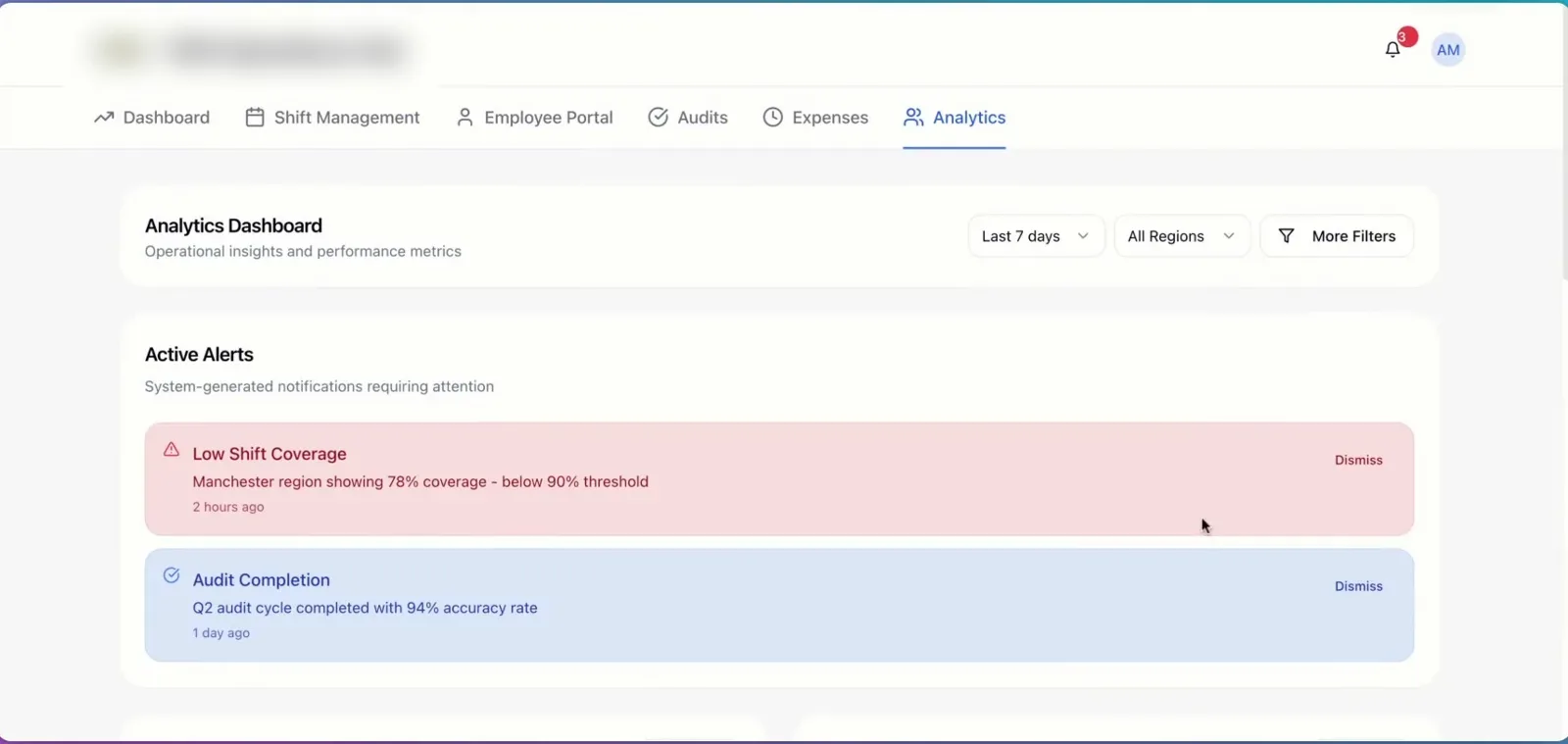The height and width of the screenshot is (744, 1568).
Task: Dismiss the Low Shift Coverage alert
Action: [1358, 460]
